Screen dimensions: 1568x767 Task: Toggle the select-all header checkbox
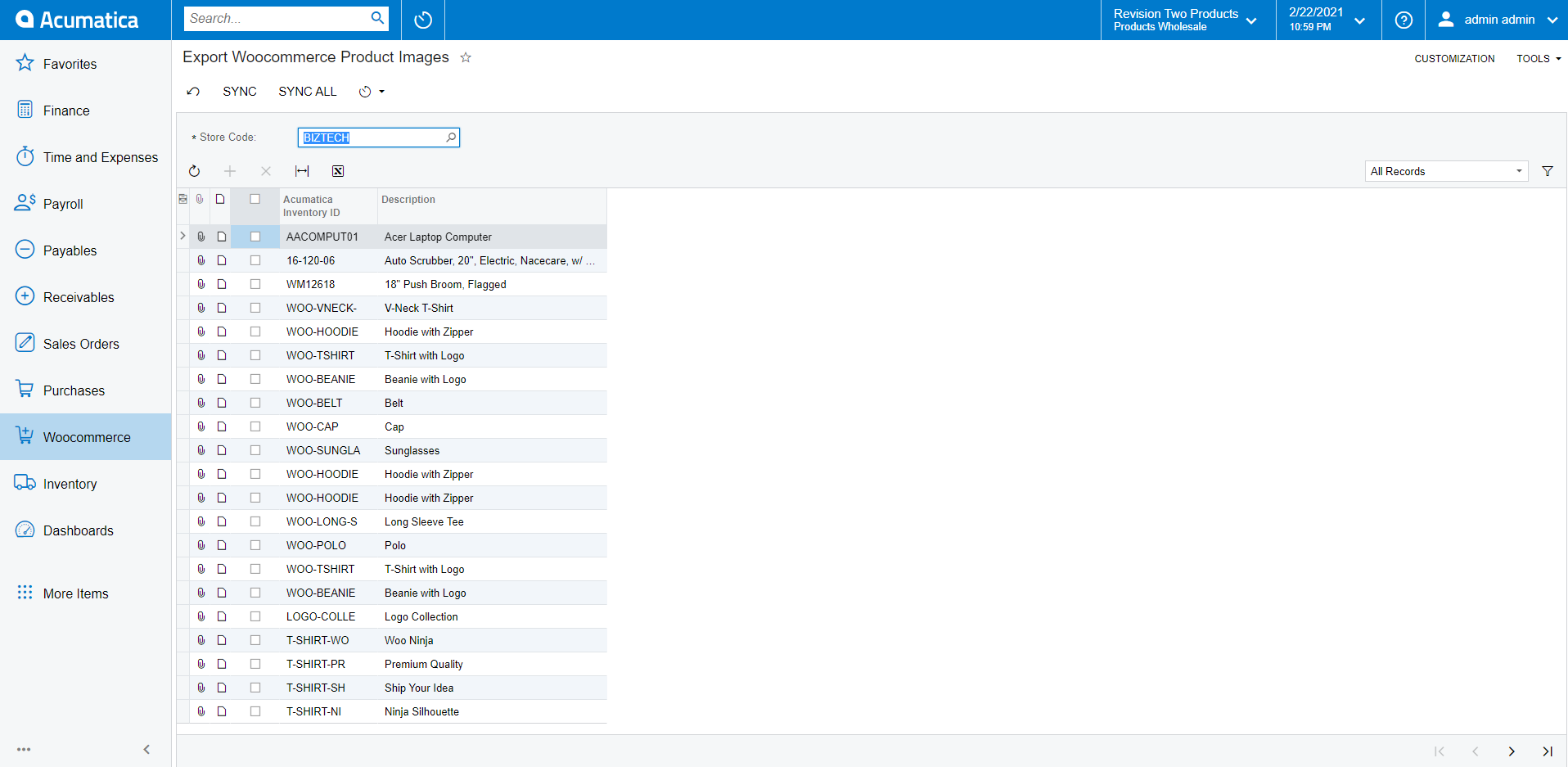255,199
